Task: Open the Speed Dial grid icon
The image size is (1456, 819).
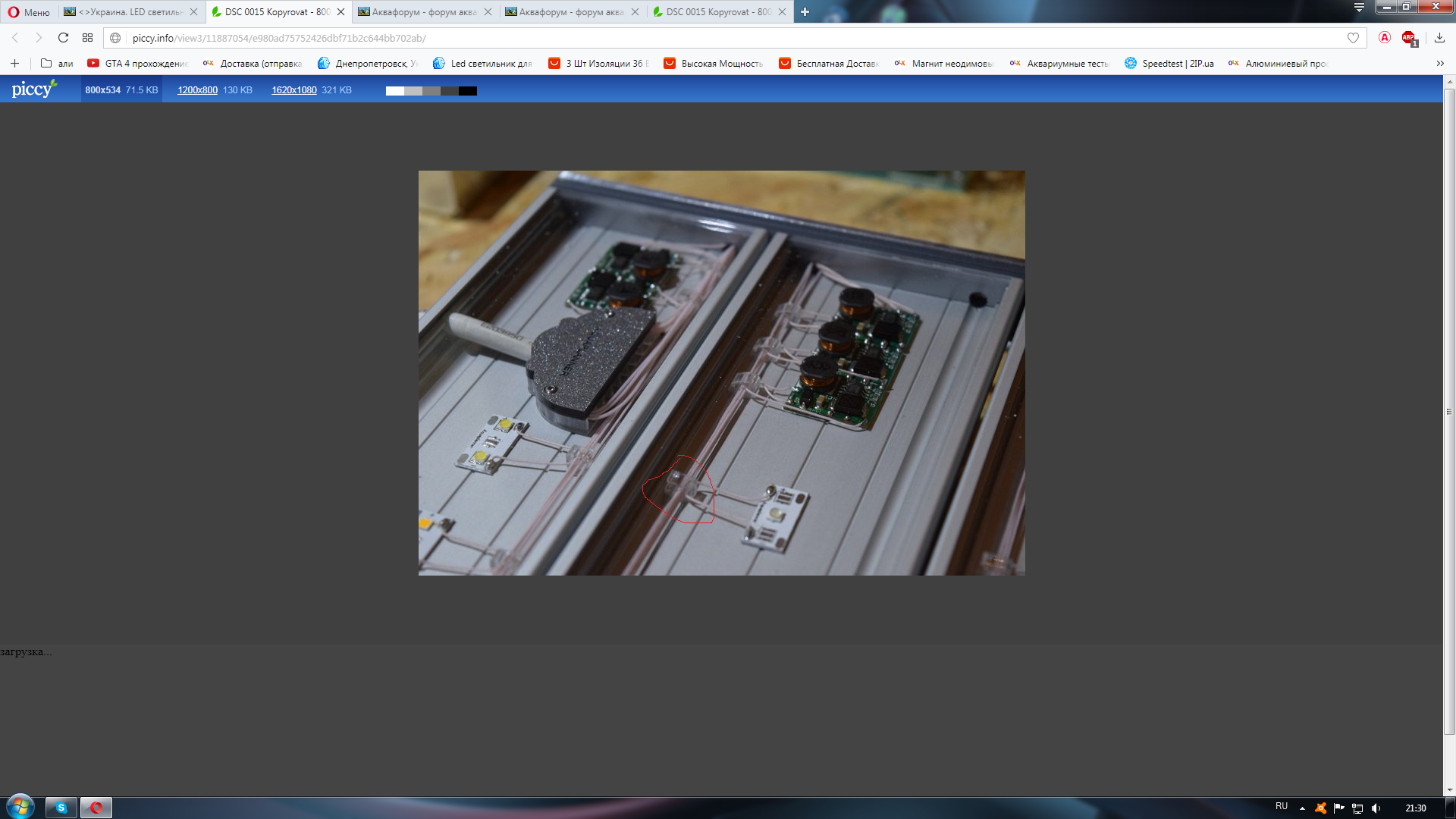Action: (88, 38)
